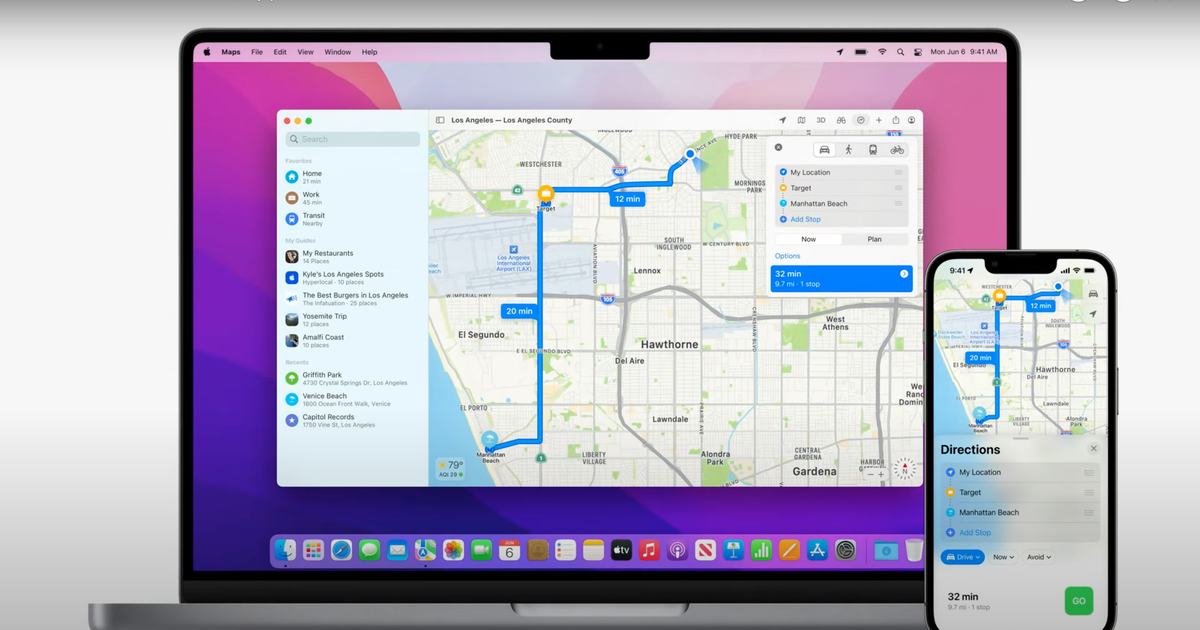Open Now dropdown on iPhone
This screenshot has height=630, width=1200.
1003,557
